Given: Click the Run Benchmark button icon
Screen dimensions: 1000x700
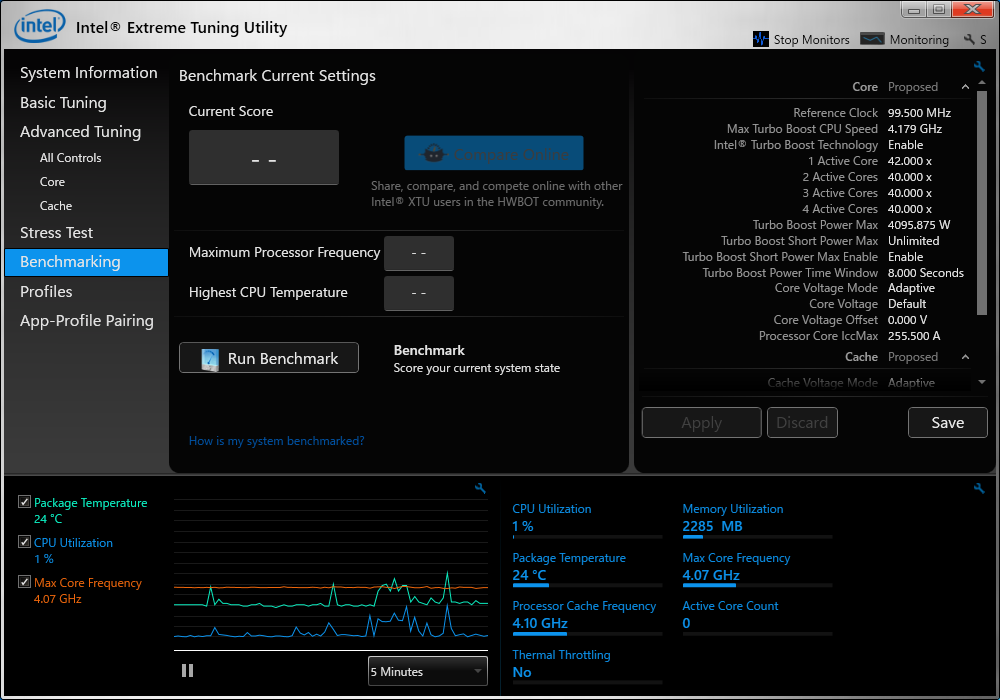Looking at the screenshot, I should point(209,359).
